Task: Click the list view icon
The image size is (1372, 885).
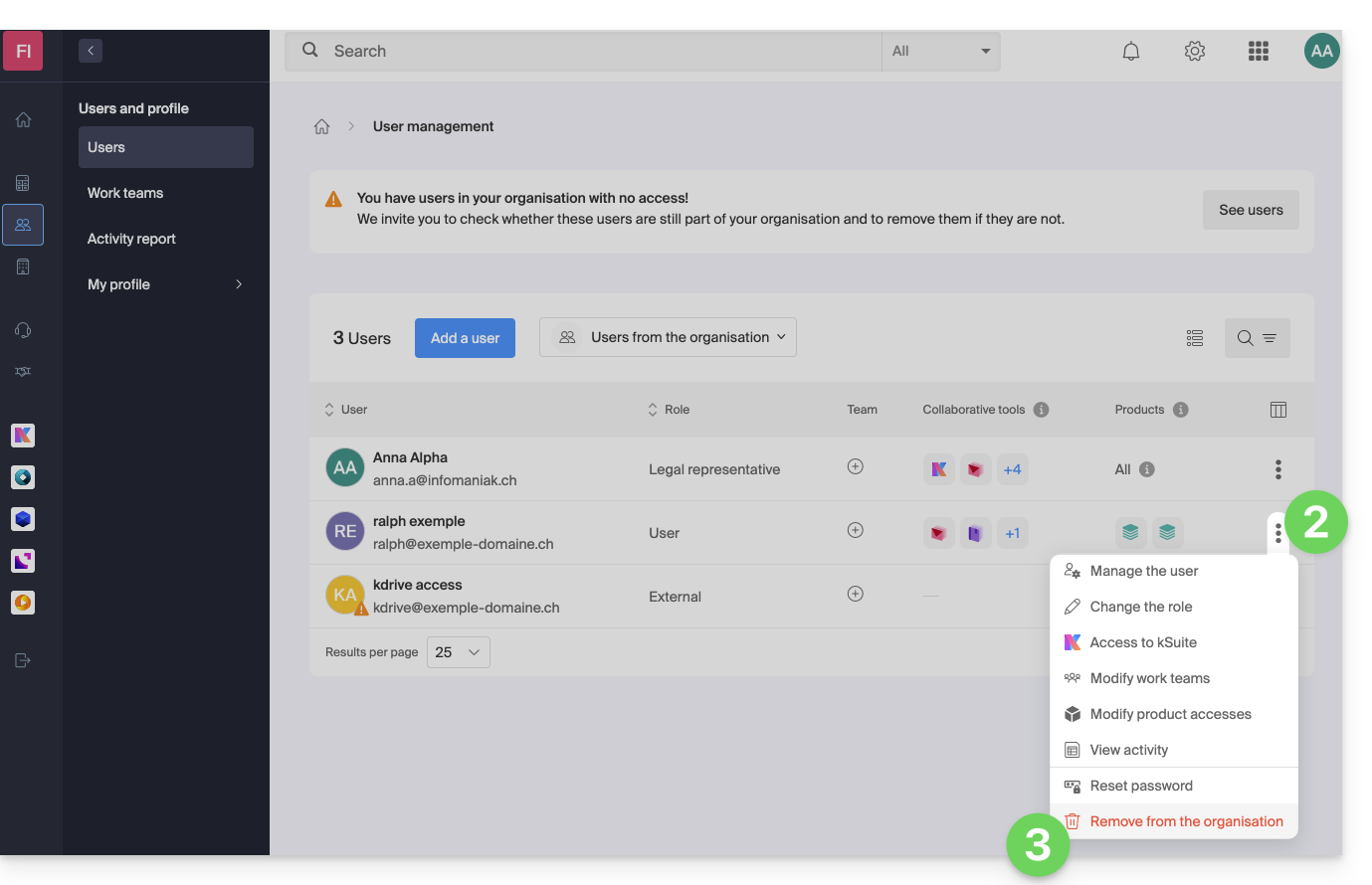Action: pyautogui.click(x=1195, y=338)
